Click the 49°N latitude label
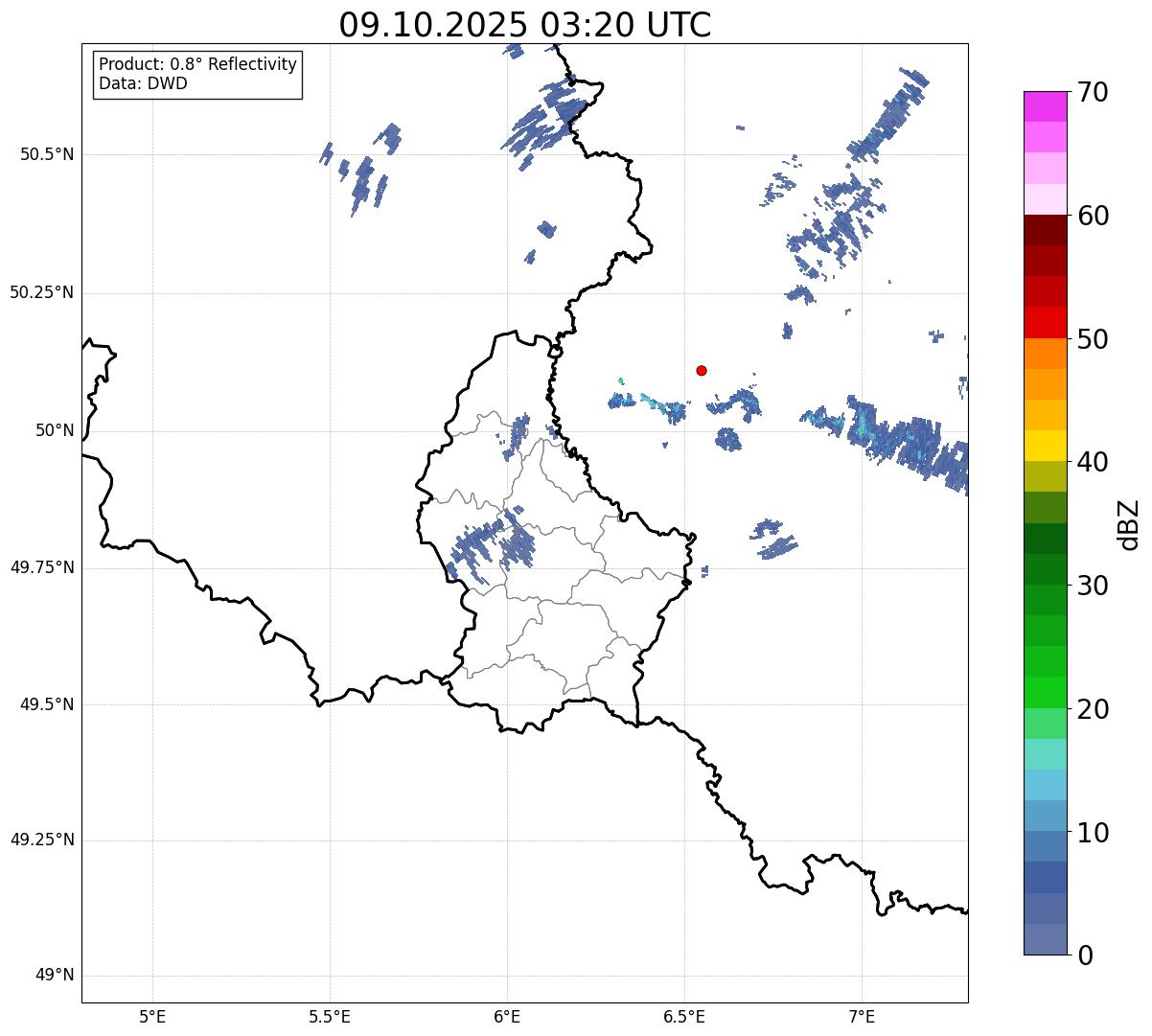 (55, 976)
